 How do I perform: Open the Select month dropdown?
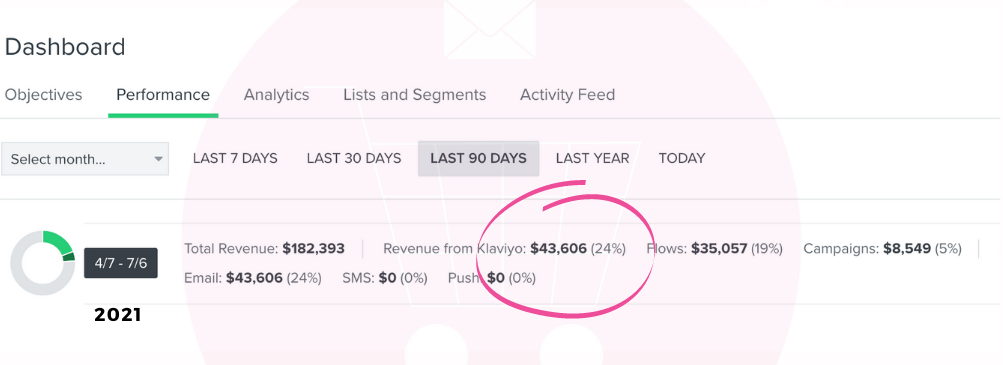point(85,159)
